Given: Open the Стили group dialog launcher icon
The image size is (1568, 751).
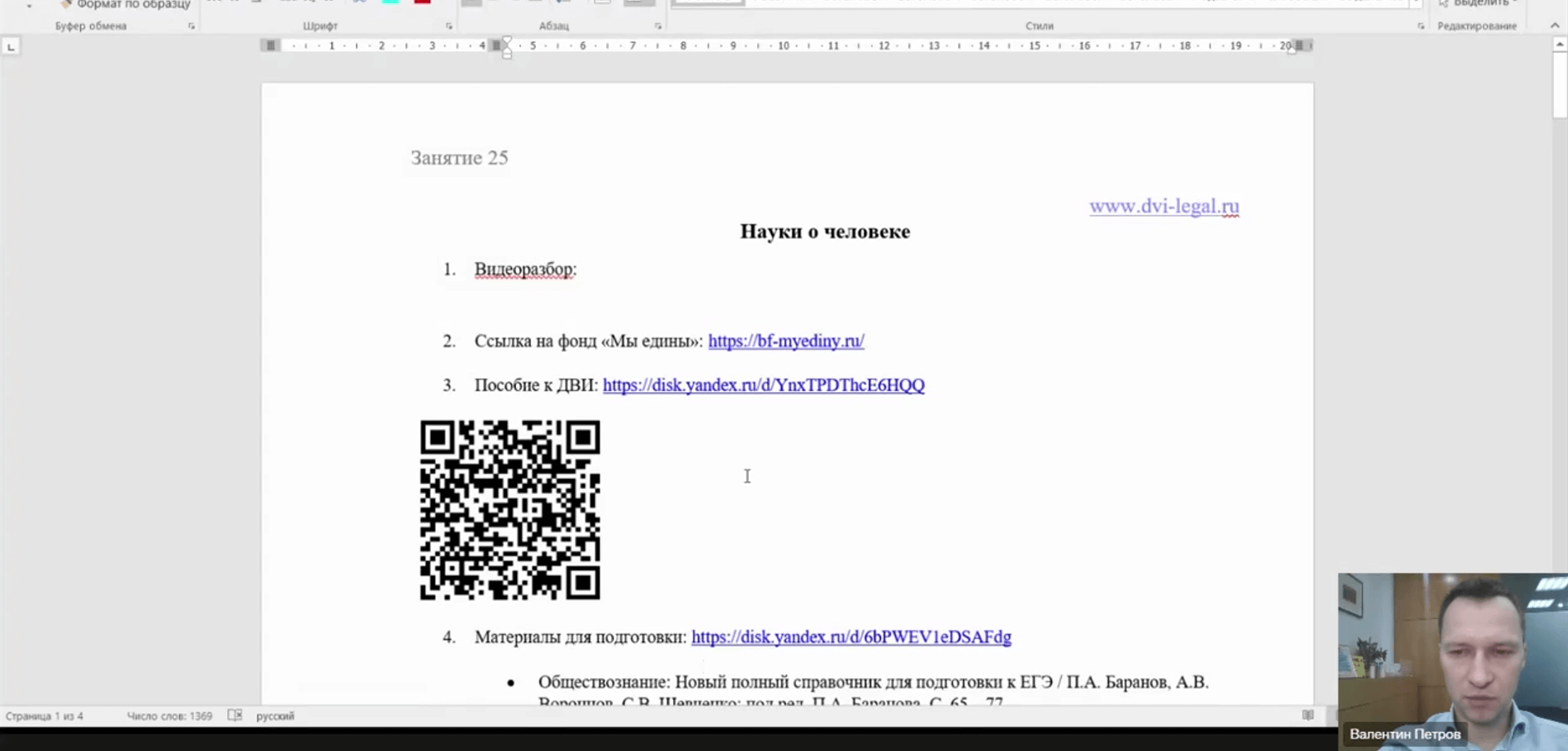Looking at the screenshot, I should pos(1420,26).
